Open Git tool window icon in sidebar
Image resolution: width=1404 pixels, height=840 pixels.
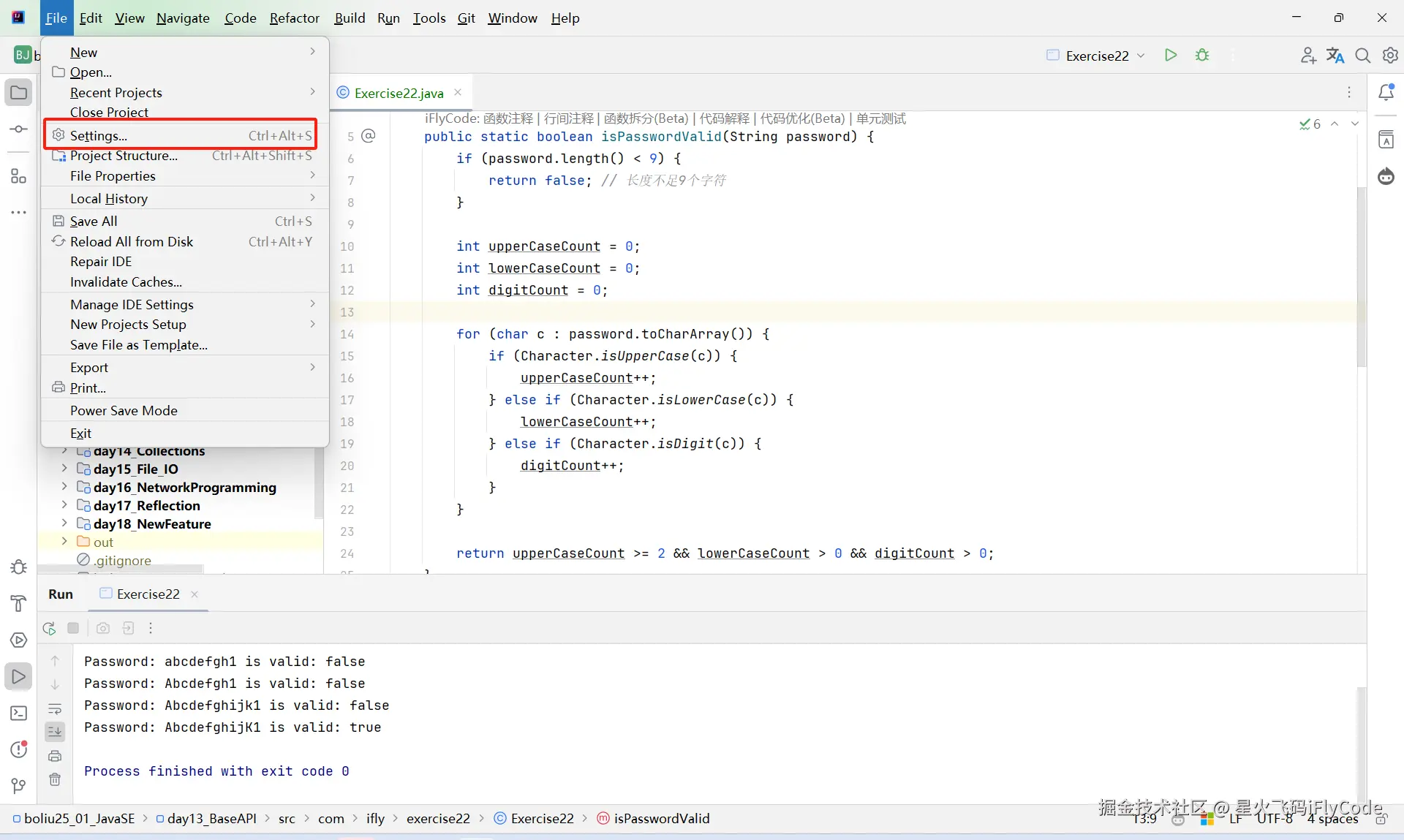point(18,786)
